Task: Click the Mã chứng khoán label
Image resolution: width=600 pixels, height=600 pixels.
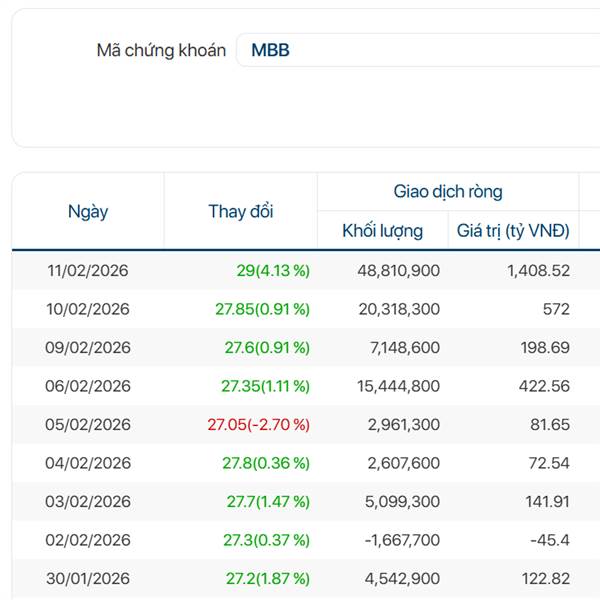Action: click(x=161, y=50)
